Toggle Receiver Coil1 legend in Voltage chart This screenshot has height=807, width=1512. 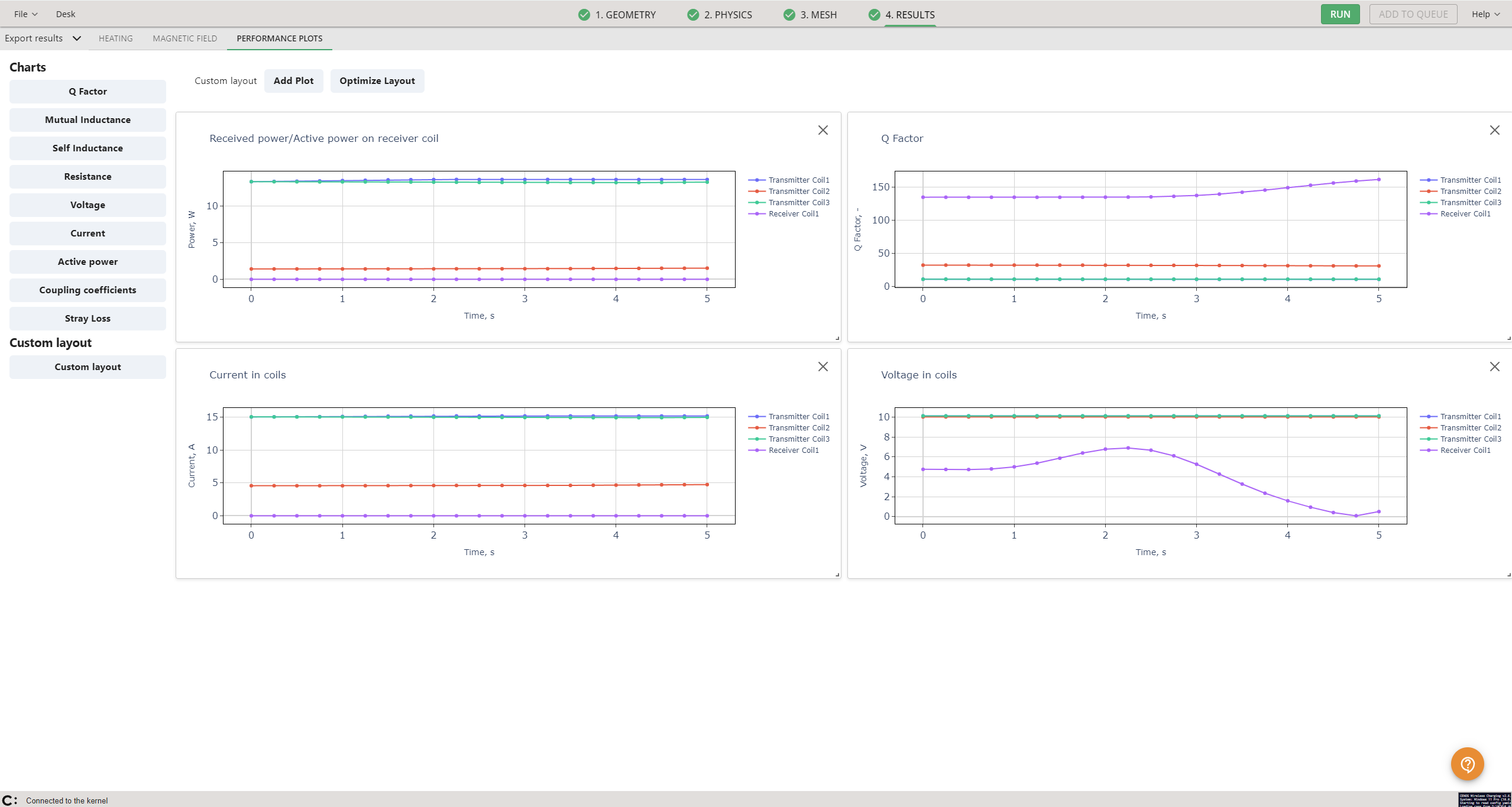pyautogui.click(x=1465, y=451)
